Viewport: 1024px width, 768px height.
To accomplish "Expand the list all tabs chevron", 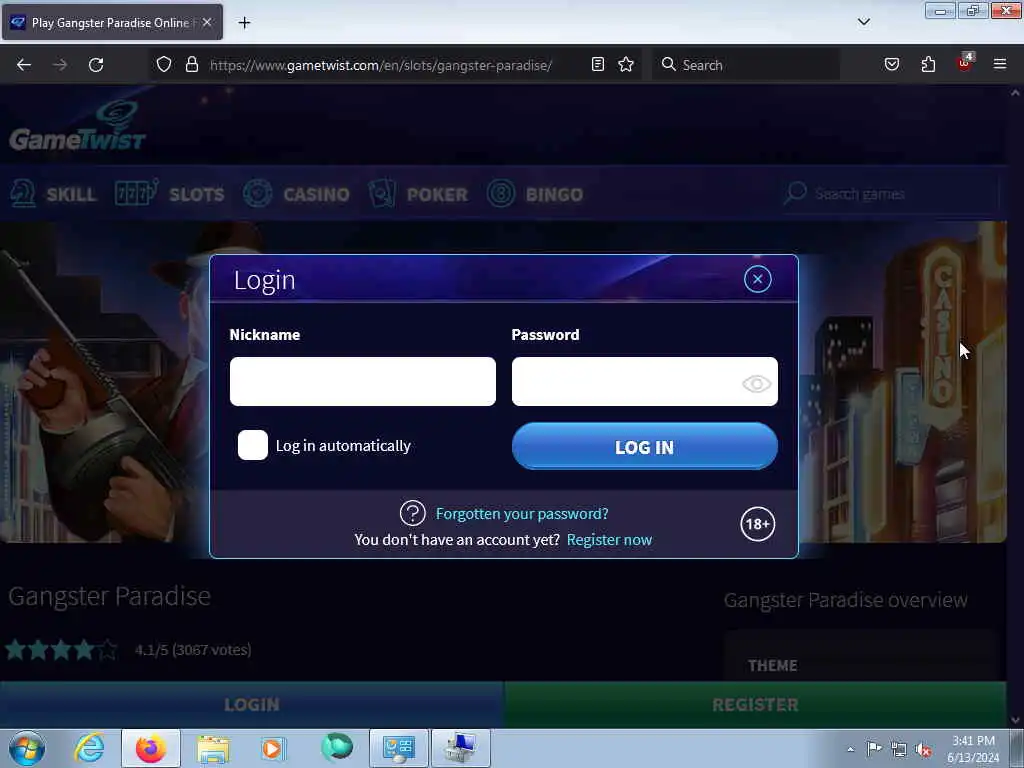I will tap(864, 22).
